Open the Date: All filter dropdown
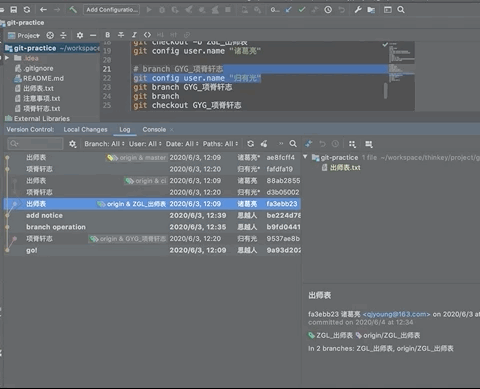The width and height of the screenshot is (480, 389). click(182, 144)
